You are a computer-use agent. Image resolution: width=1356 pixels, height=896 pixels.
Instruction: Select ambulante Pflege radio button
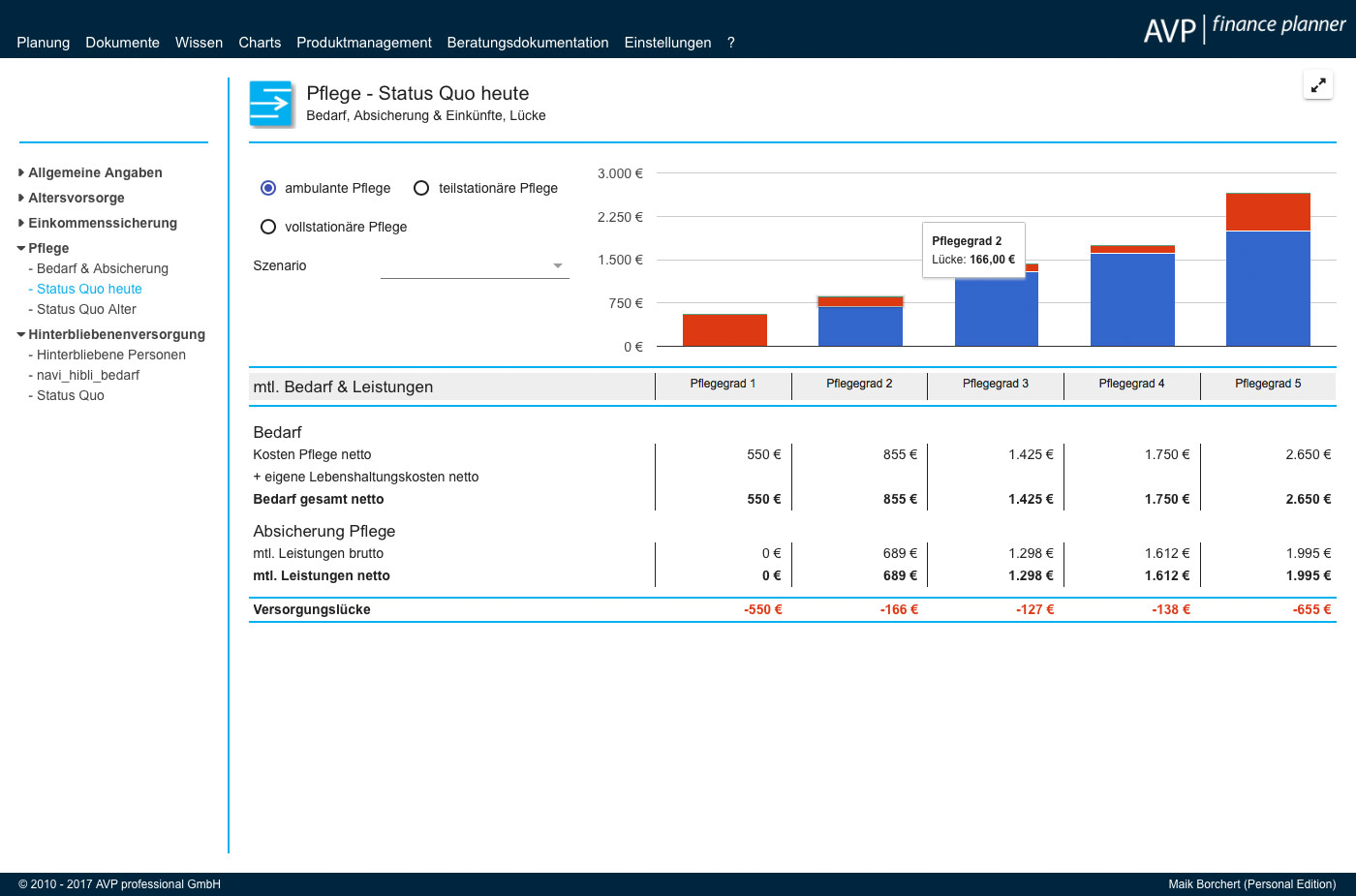(268, 188)
